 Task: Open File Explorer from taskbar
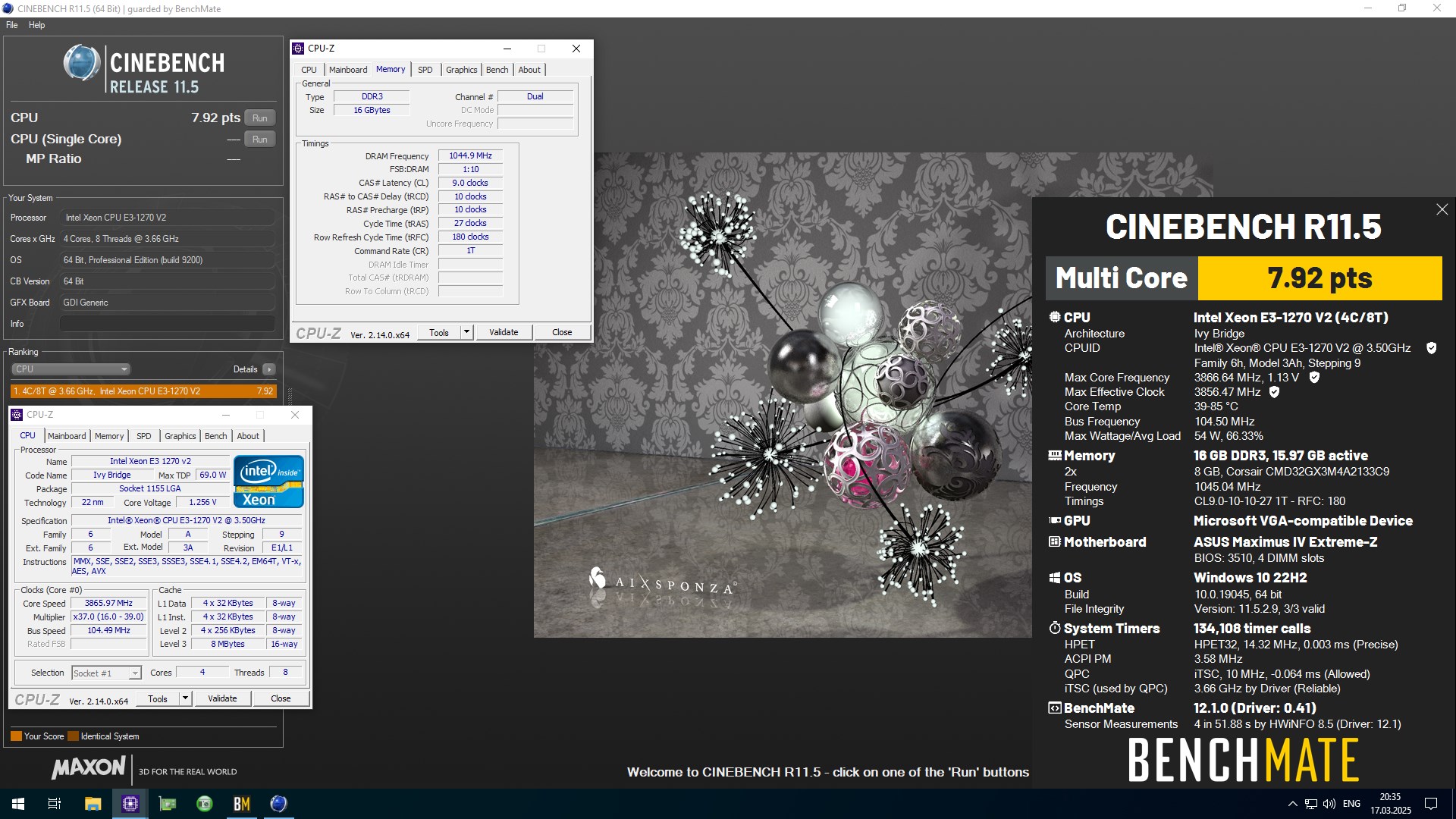93,804
